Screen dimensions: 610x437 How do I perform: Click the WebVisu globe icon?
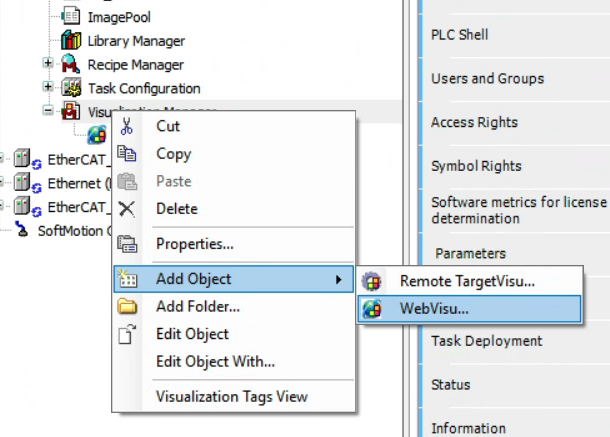click(372, 309)
